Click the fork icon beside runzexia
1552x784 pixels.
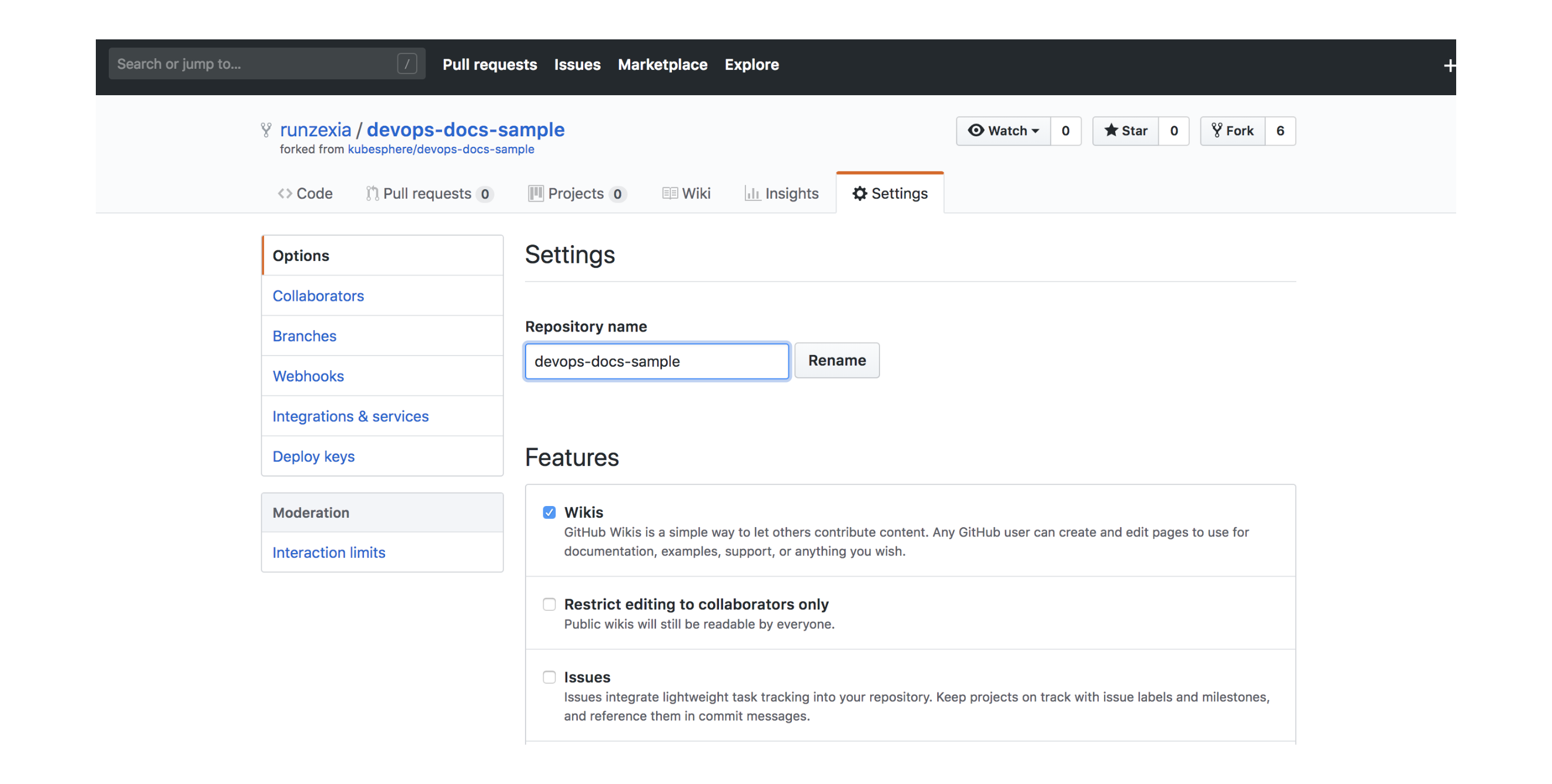(266, 129)
